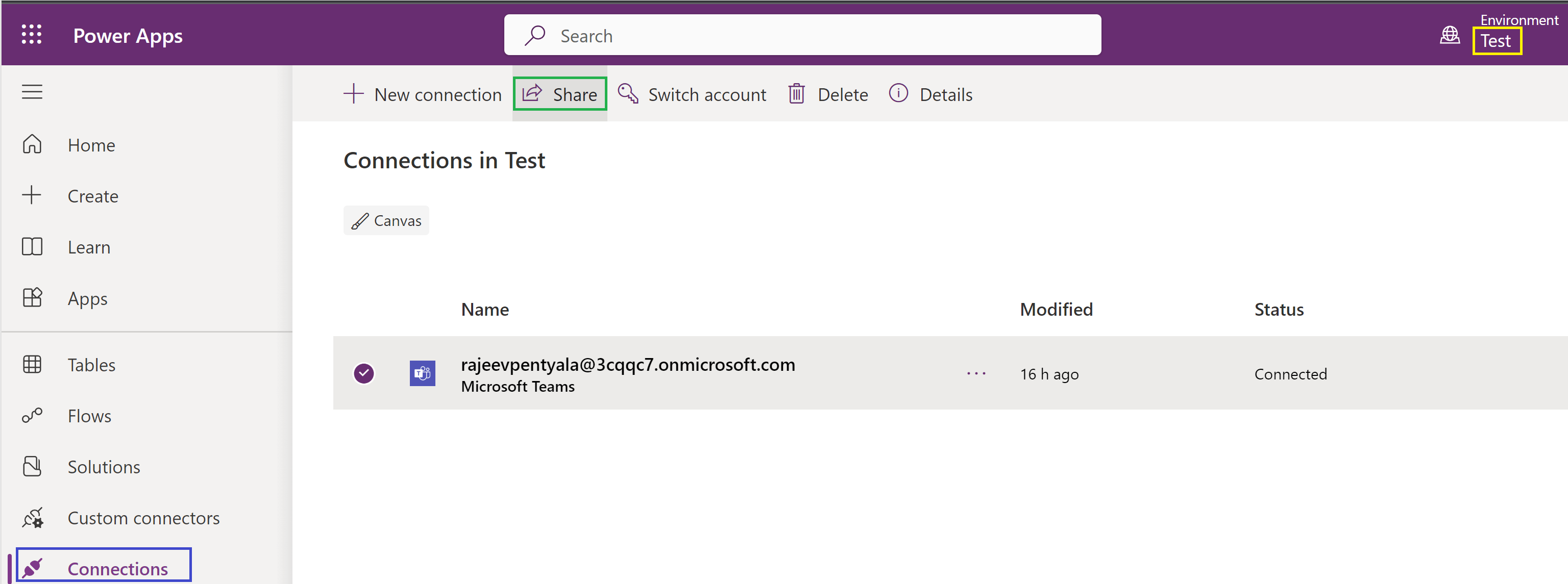
Task: Click the search magnifier icon
Action: [x=535, y=35]
